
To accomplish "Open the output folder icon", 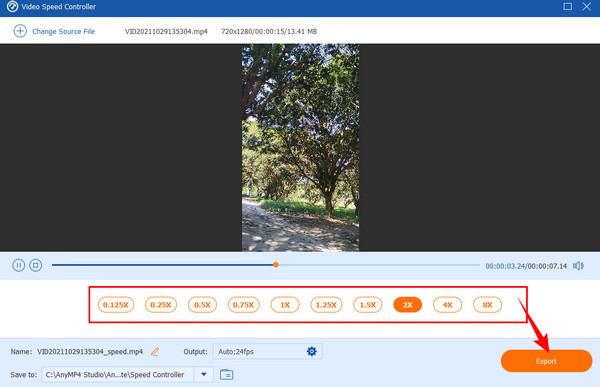I will click(x=227, y=374).
